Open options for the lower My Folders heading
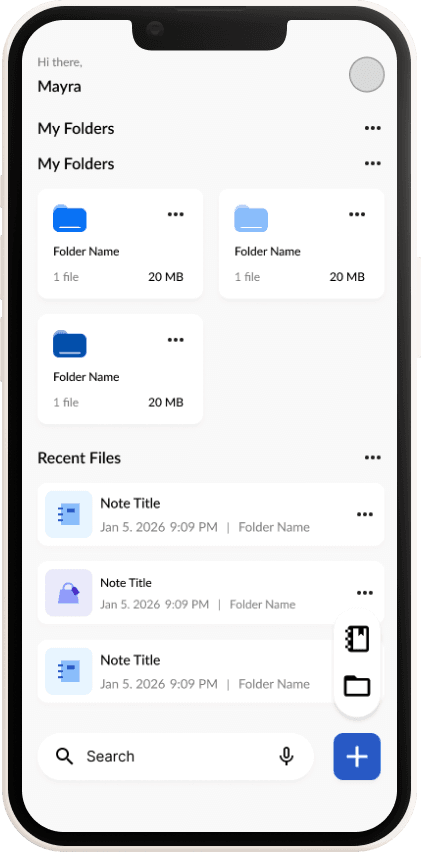Screen dimensions: 421x852 click(x=373, y=164)
